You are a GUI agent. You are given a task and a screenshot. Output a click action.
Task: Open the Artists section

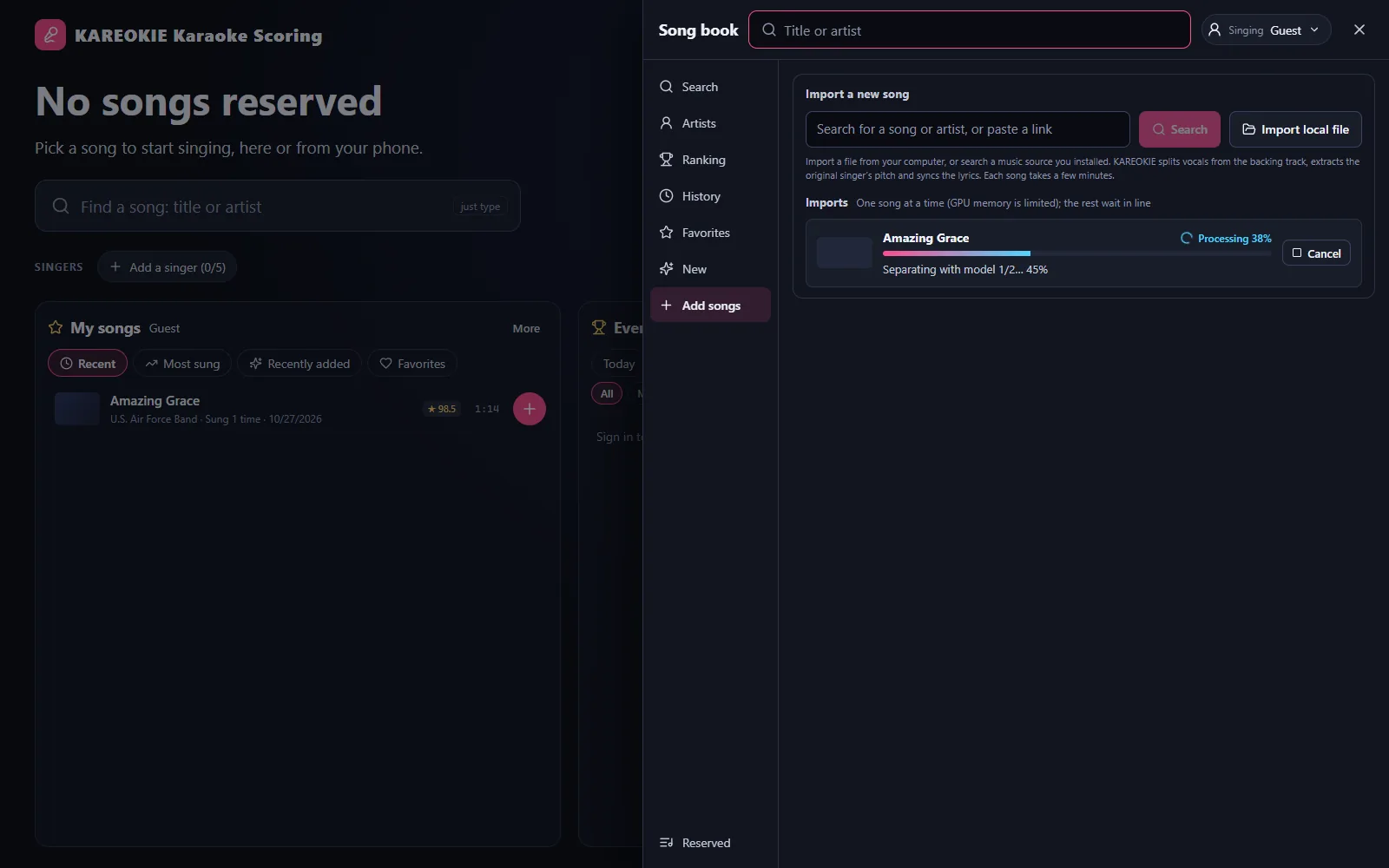[710, 123]
